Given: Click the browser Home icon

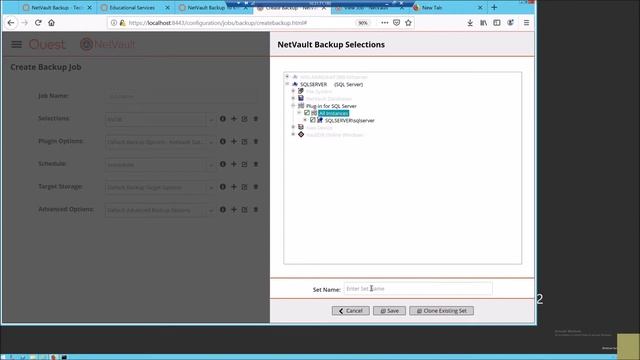Looking at the screenshot, I should 51,23.
